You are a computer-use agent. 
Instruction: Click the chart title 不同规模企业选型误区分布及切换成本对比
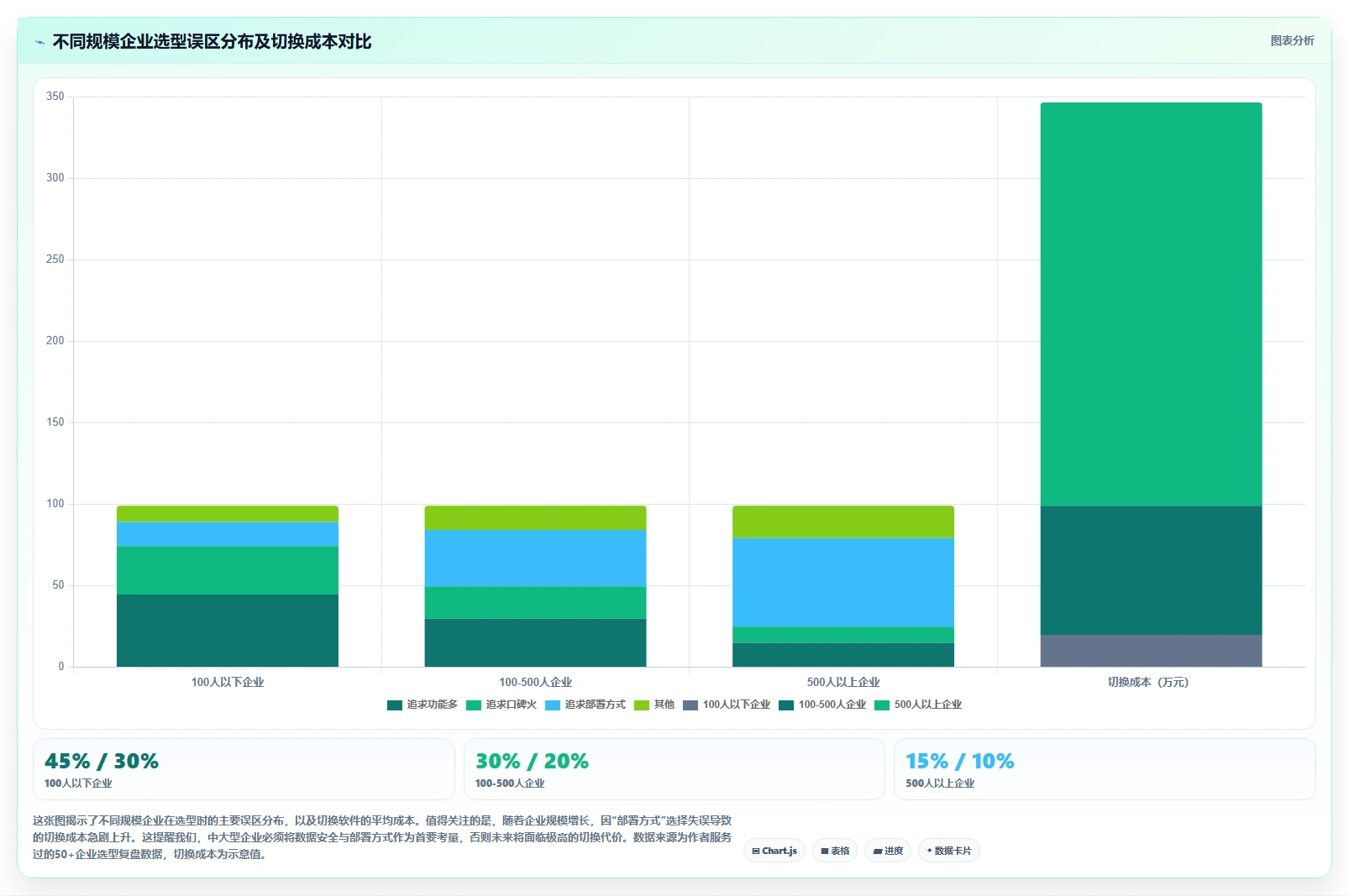tap(212, 41)
